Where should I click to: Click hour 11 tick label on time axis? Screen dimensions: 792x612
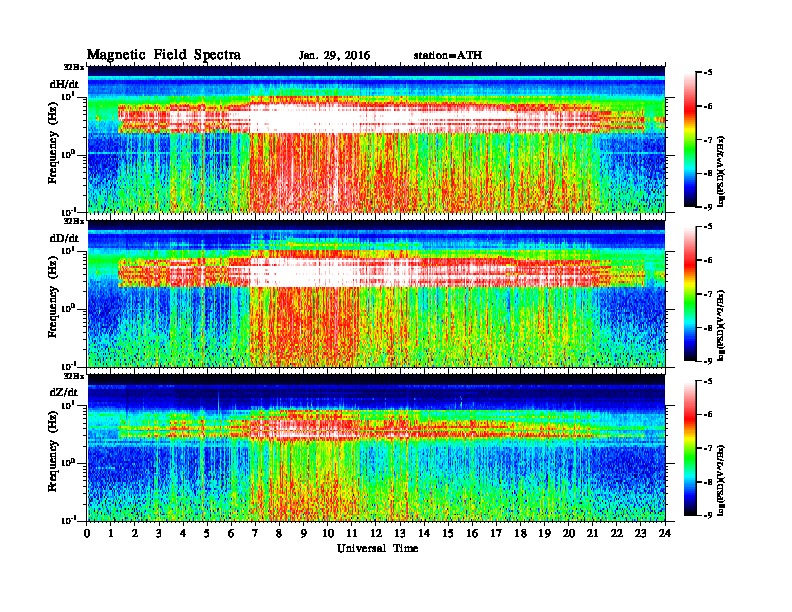(x=352, y=533)
